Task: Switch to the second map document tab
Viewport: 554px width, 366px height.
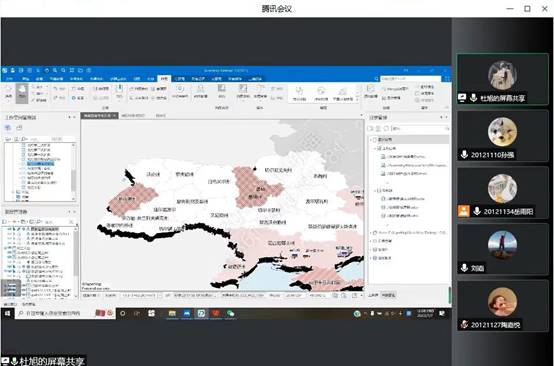Action: pos(133,116)
